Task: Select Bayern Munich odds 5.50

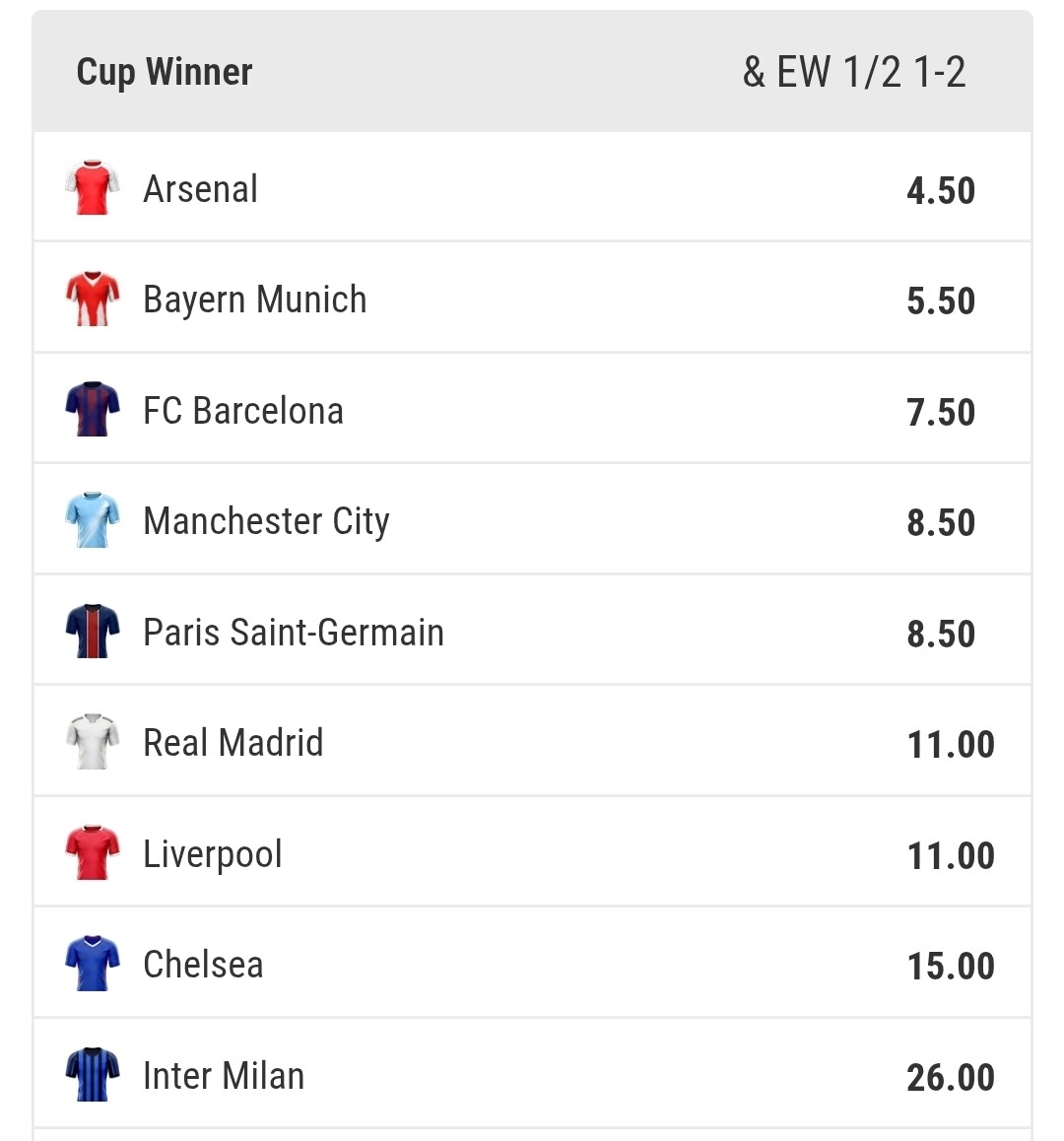Action: point(940,301)
